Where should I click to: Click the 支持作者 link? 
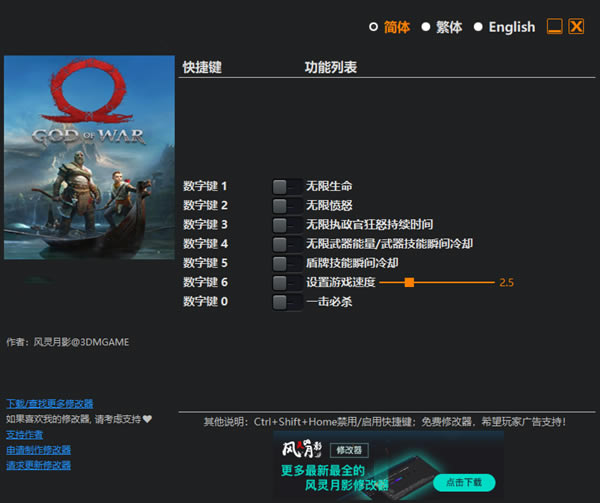[25, 435]
